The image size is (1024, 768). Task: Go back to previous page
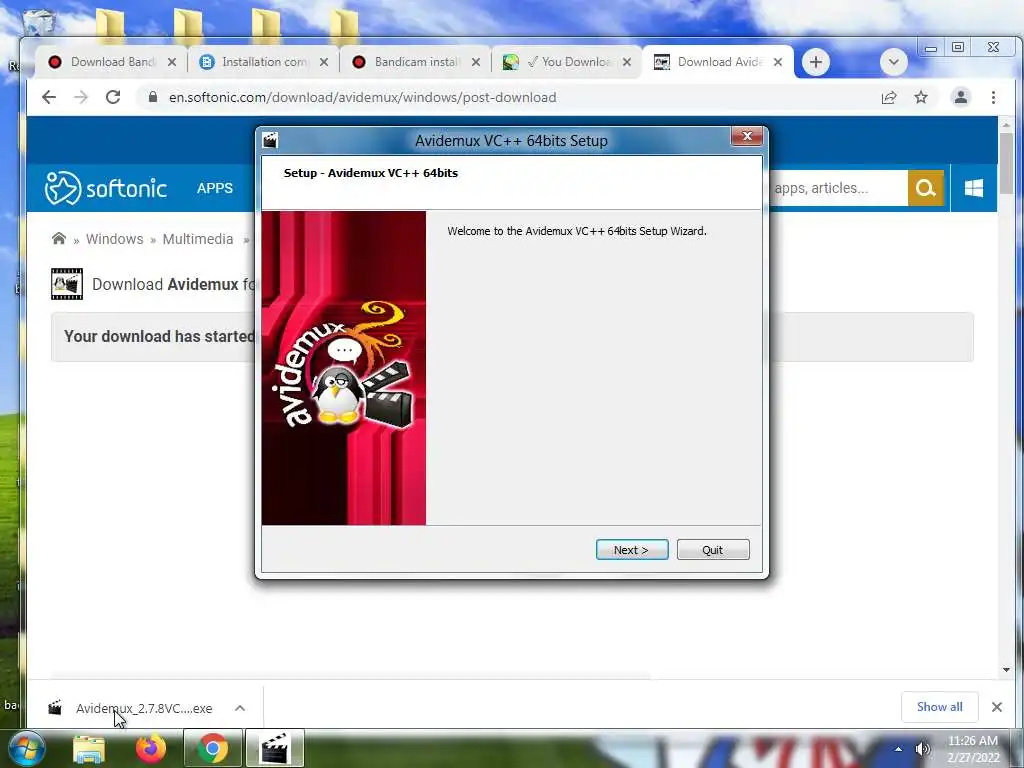(49, 97)
